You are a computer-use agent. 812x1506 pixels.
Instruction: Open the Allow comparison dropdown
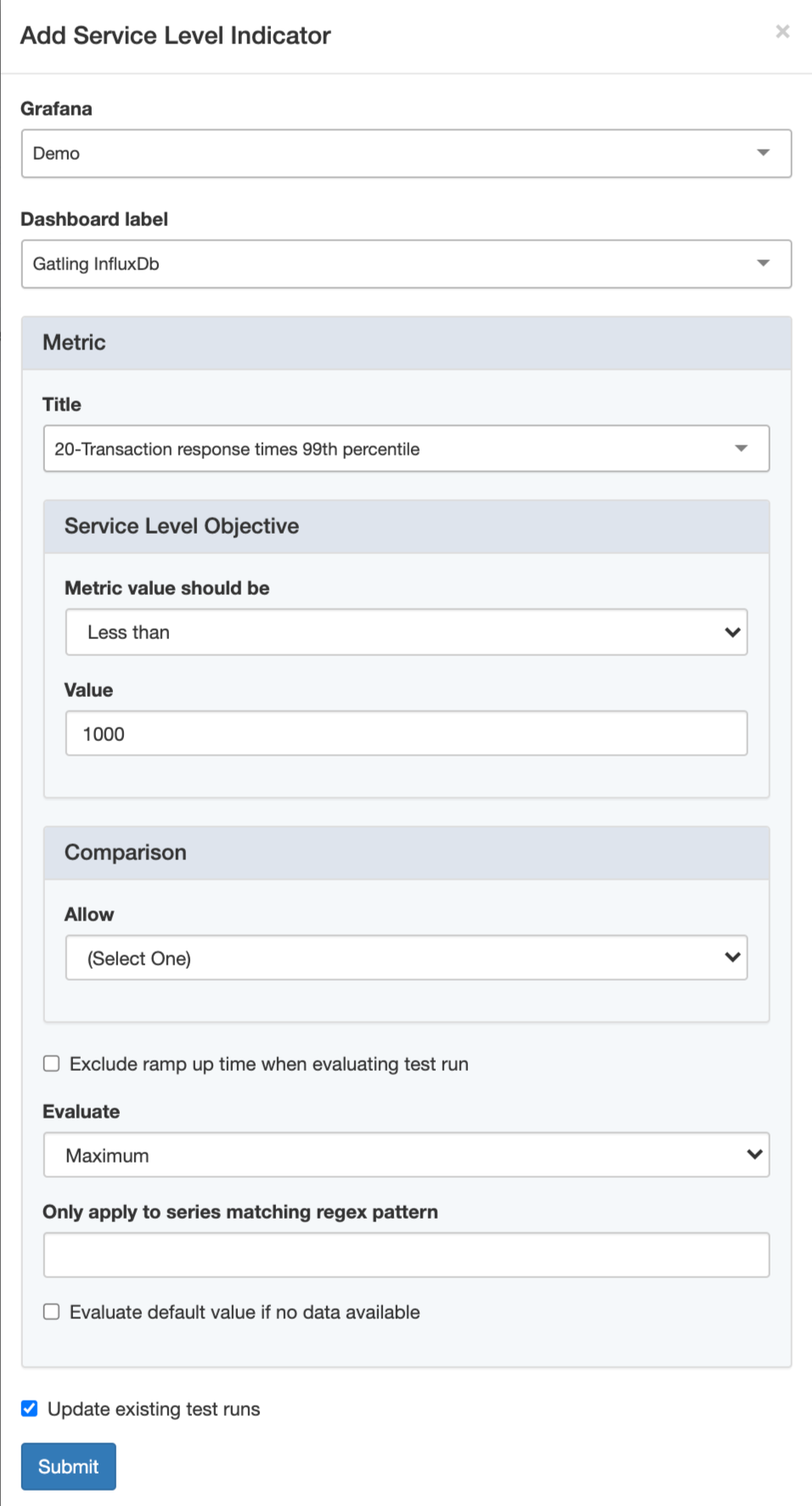406,958
